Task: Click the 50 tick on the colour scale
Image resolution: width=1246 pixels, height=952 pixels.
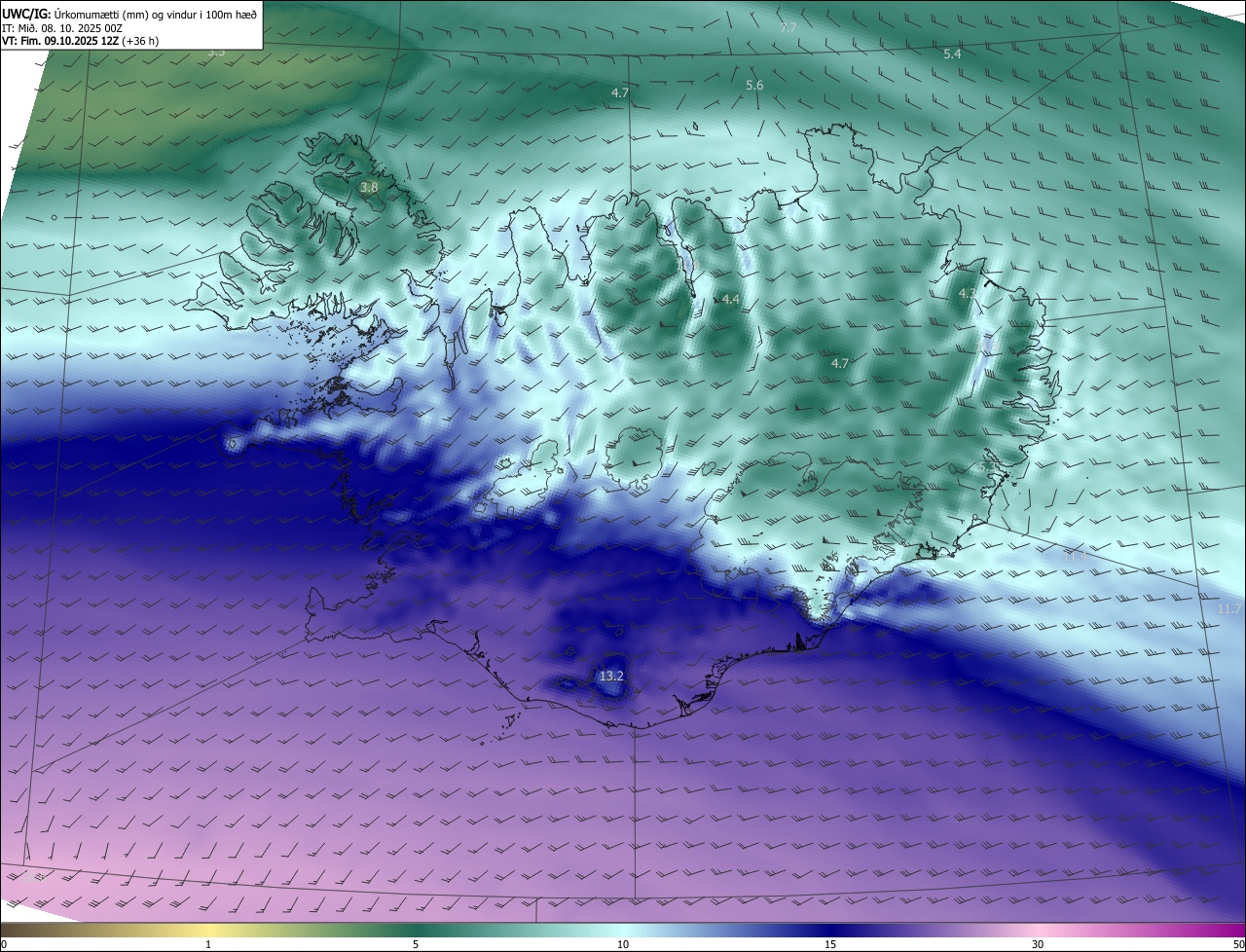Action: [1238, 944]
